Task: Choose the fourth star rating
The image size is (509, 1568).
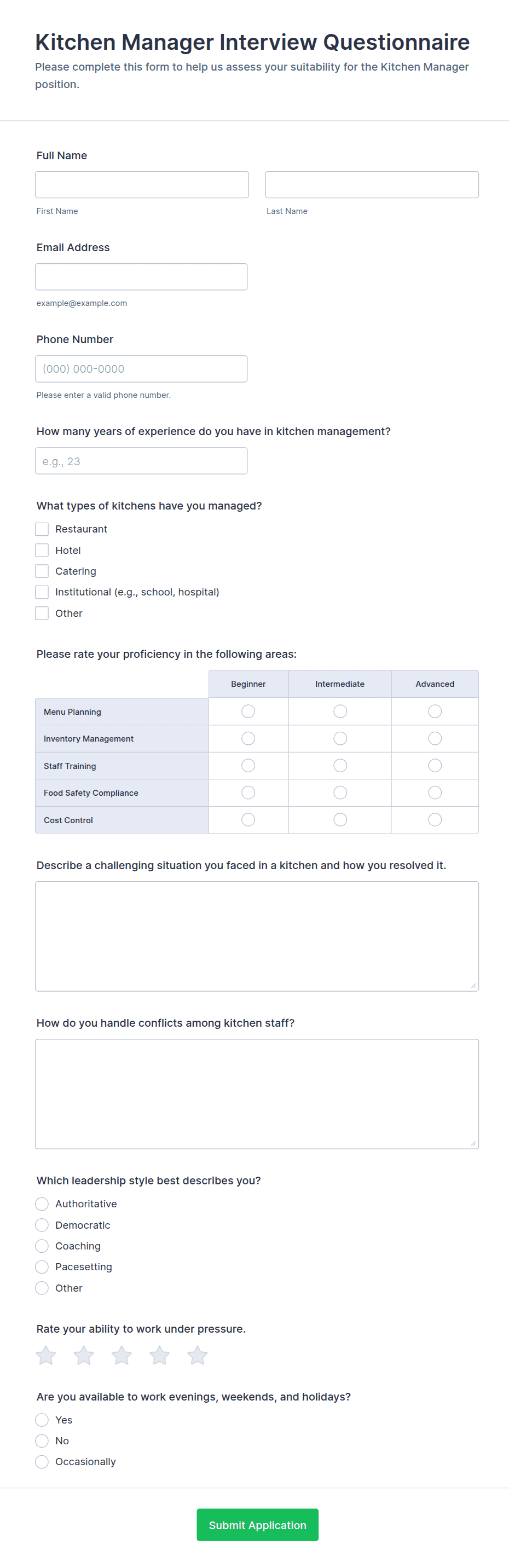Action: [x=159, y=1355]
